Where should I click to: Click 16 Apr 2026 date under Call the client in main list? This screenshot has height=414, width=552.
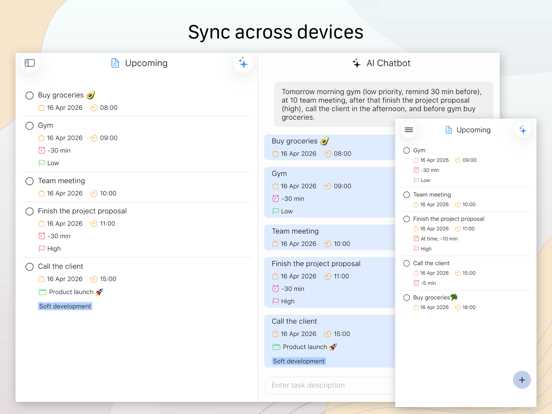[x=64, y=279]
